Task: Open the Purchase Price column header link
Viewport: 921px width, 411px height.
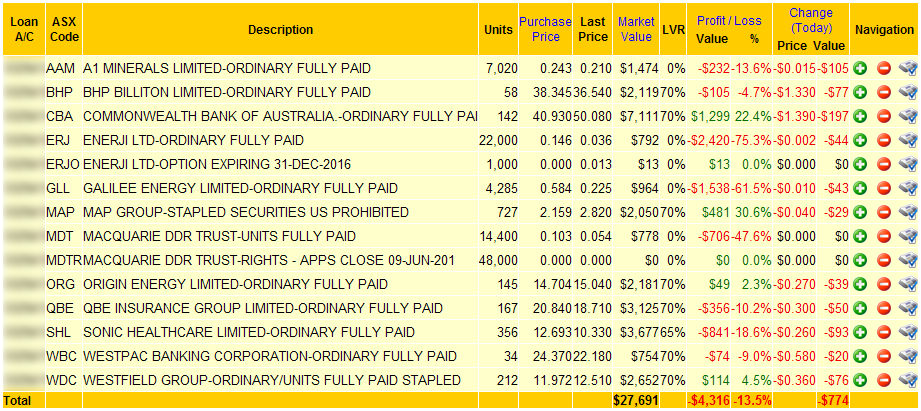Action: pos(545,29)
